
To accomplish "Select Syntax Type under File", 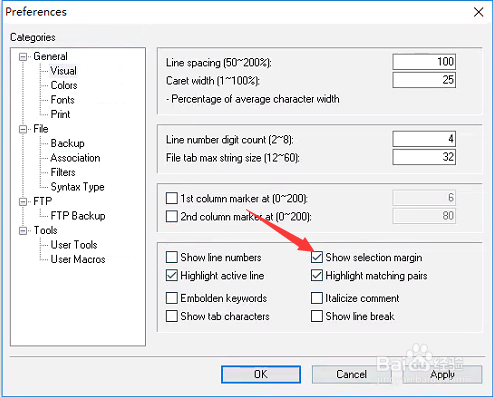I will point(77,187).
